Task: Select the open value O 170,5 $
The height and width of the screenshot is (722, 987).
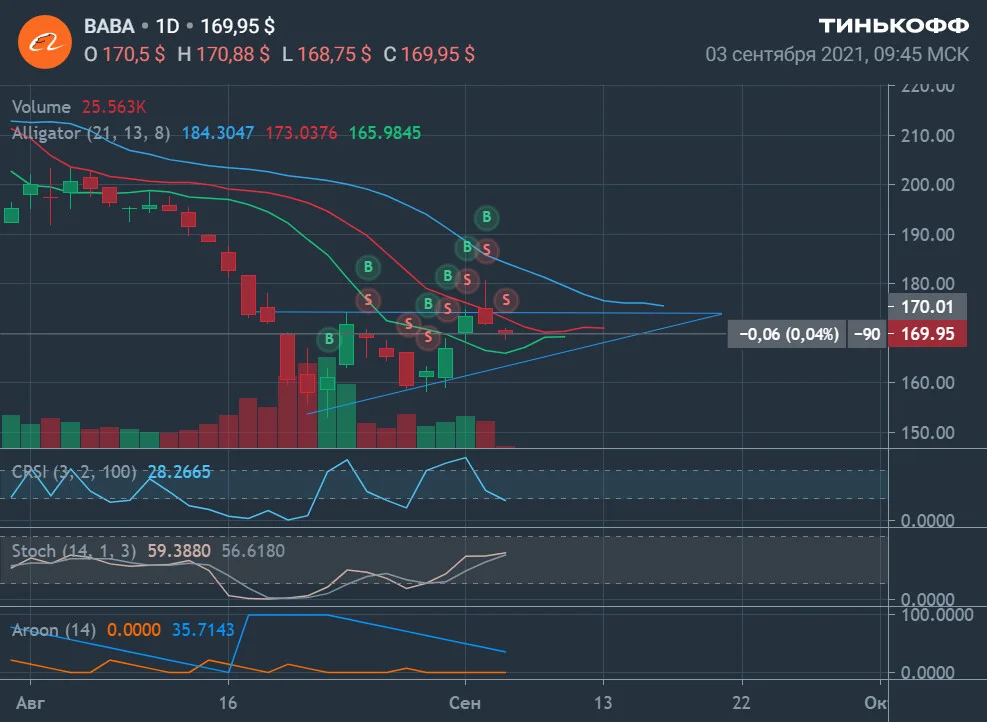Action: tap(125, 54)
